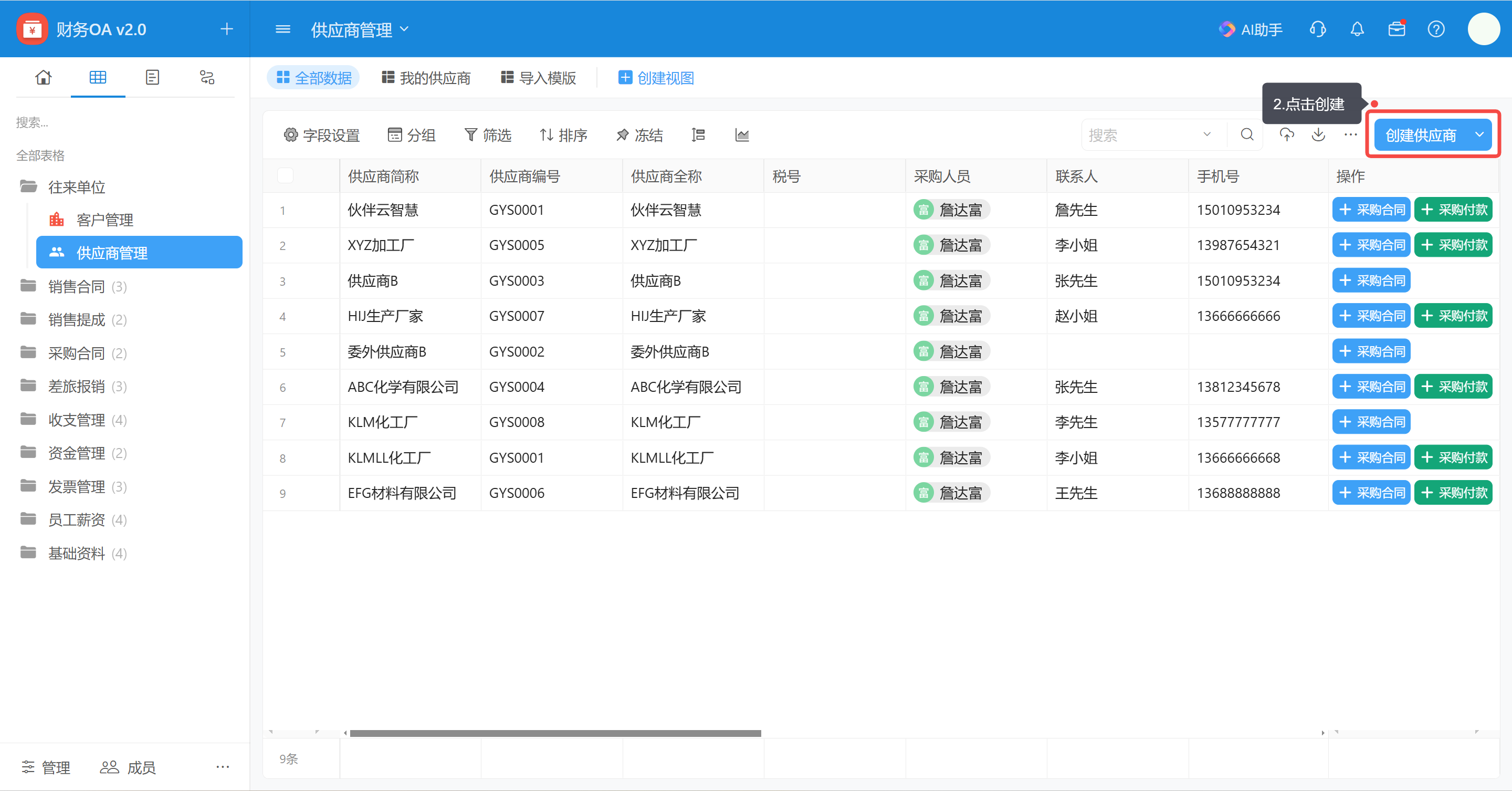Toggle the hamburger menu icon
Screen dimensions: 1512x791
tap(283, 29)
